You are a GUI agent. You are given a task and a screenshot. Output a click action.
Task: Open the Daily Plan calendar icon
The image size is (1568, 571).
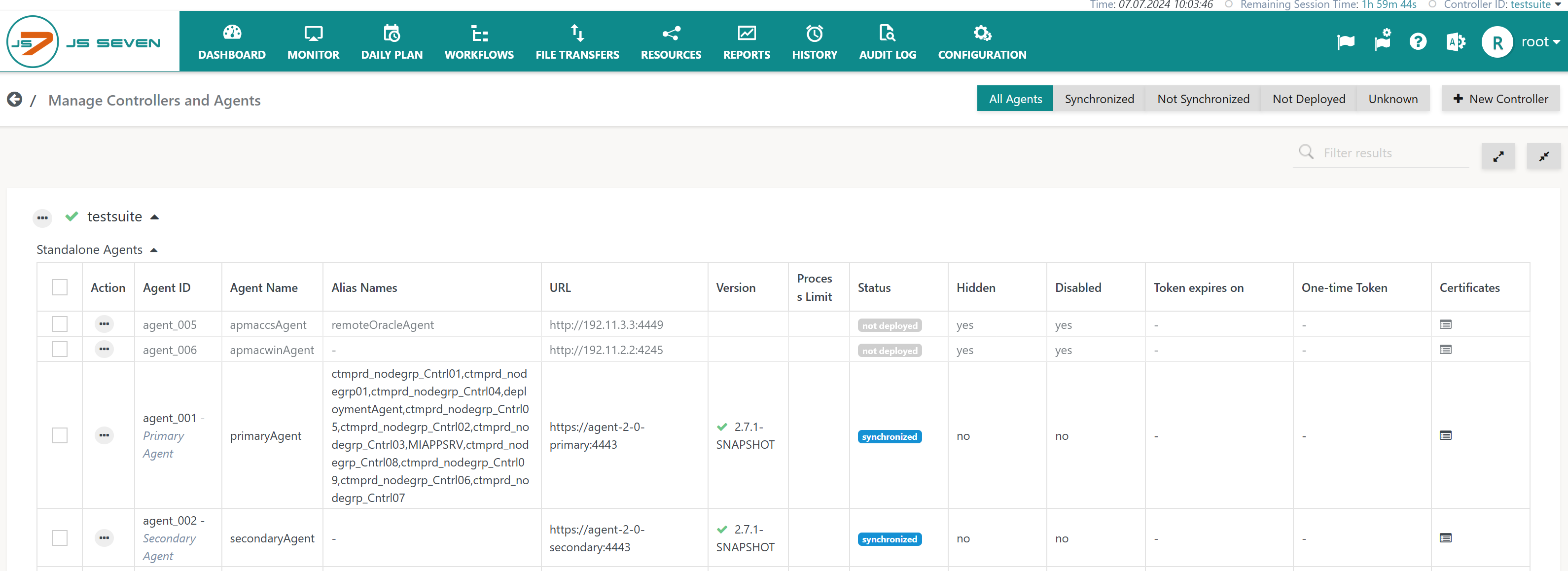(392, 32)
